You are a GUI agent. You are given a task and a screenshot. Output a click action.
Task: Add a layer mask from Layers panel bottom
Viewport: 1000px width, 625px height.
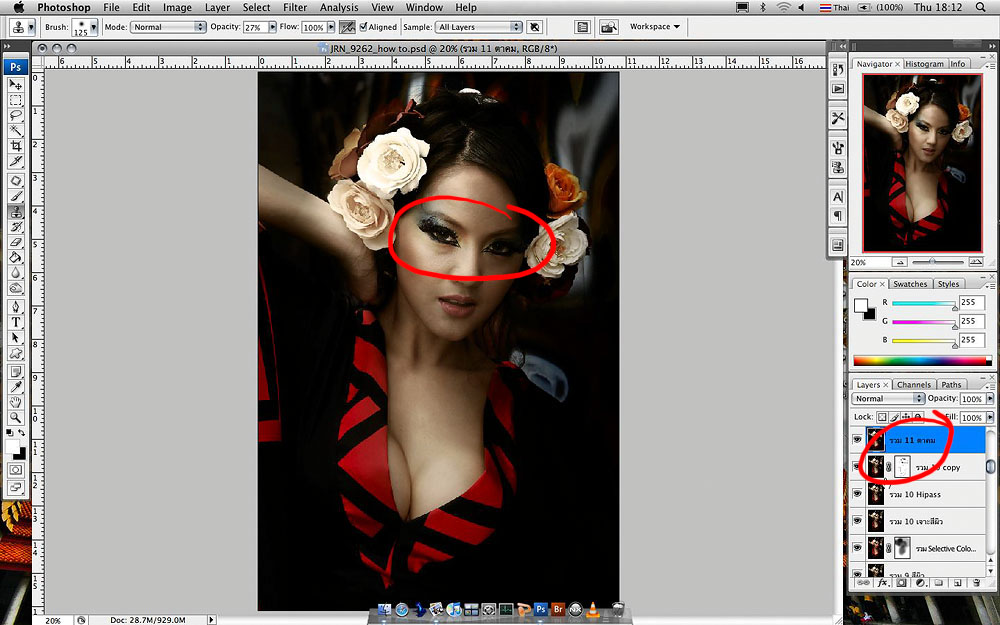pos(902,583)
